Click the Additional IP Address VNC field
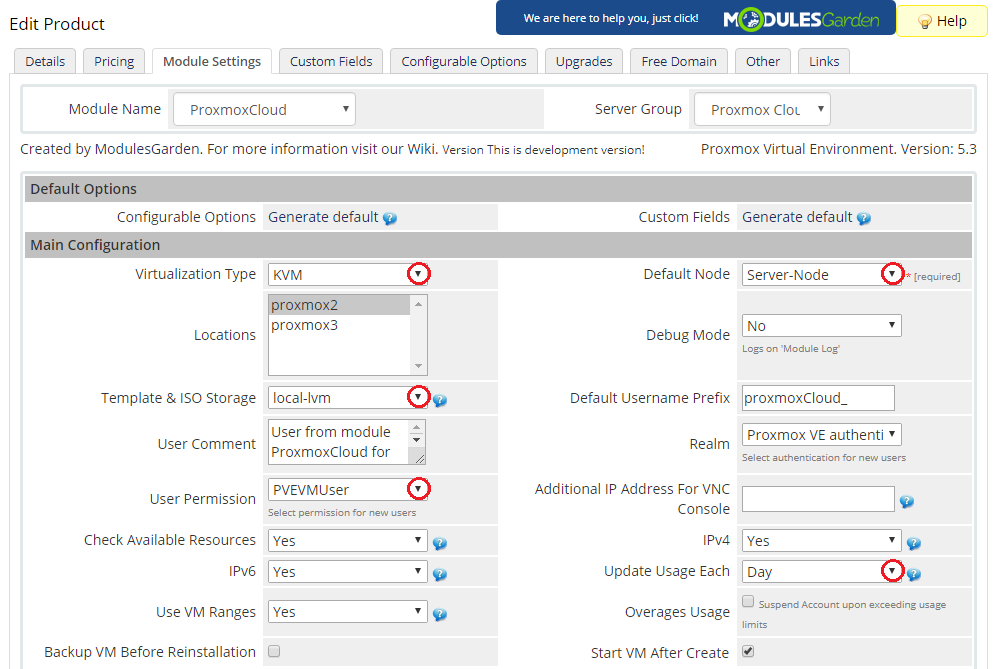998x669 pixels. pos(819,499)
